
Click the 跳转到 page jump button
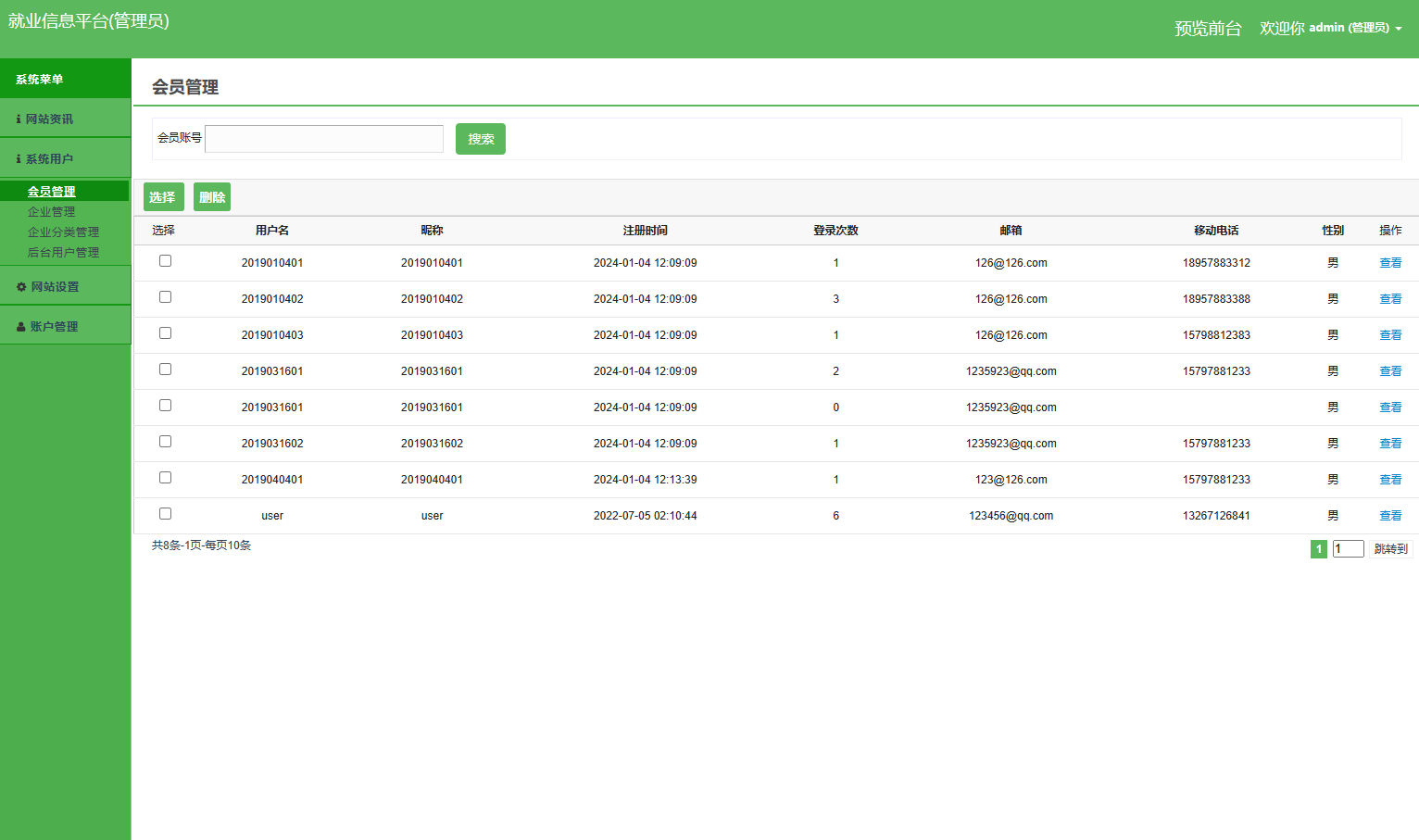click(x=1390, y=549)
